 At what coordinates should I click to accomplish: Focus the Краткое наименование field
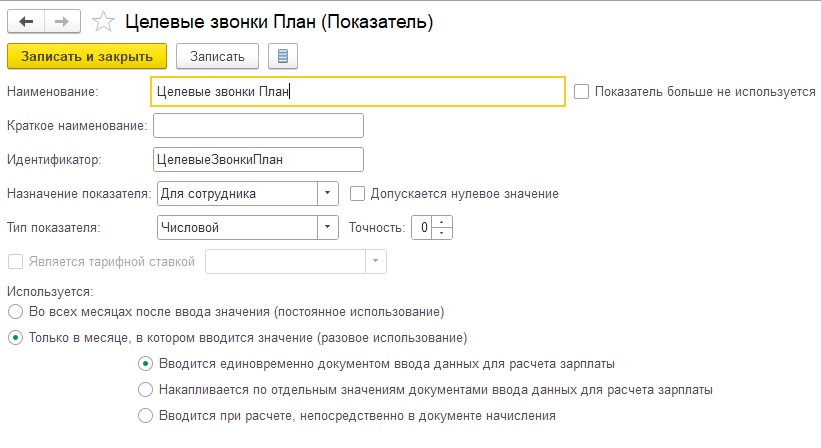(x=257, y=125)
